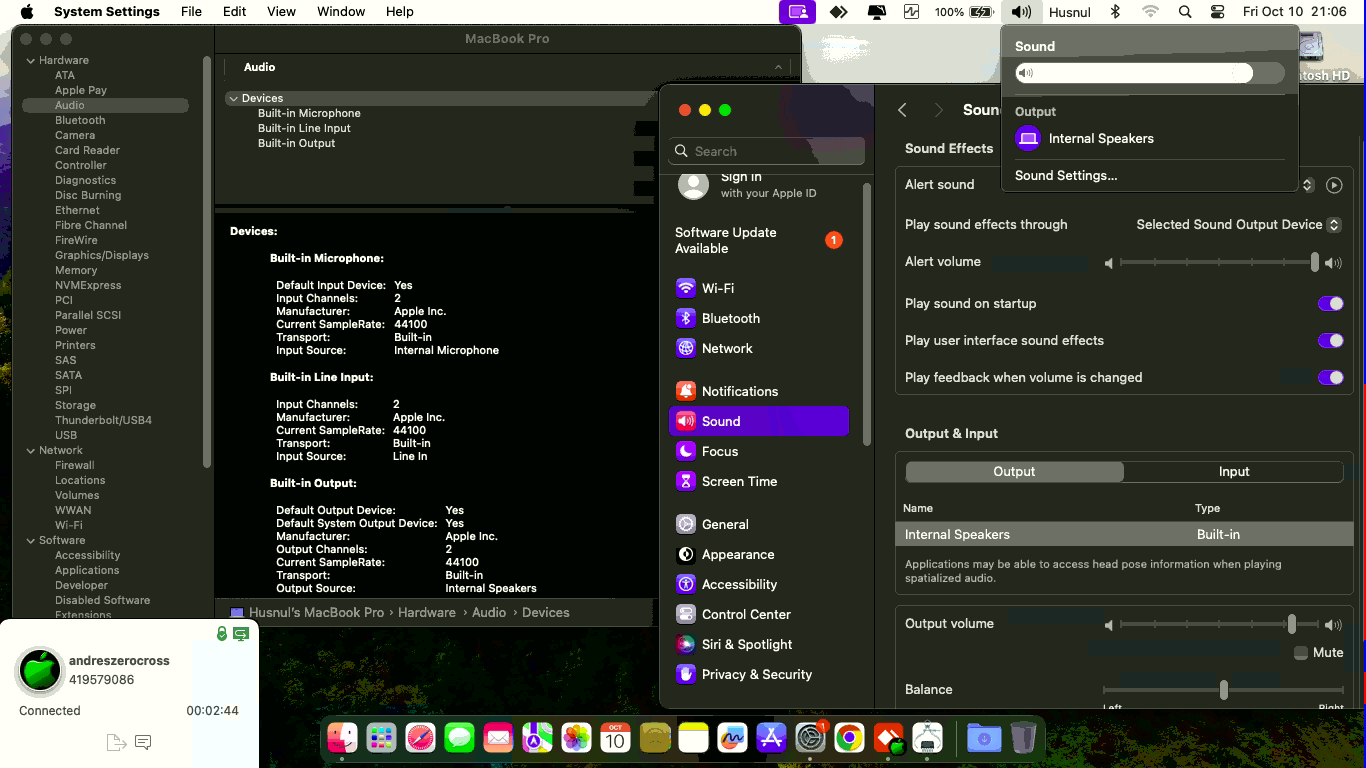1366x768 pixels.
Task: Play the alert sound preview button
Action: (1333, 185)
